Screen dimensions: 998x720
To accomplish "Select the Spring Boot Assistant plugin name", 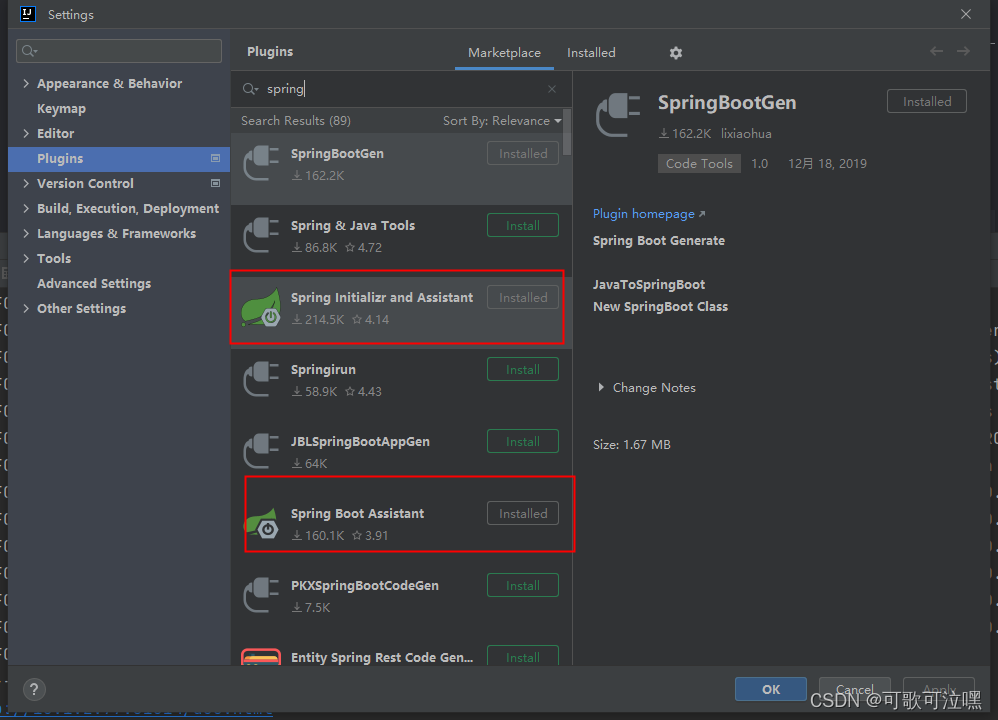I will 357,513.
